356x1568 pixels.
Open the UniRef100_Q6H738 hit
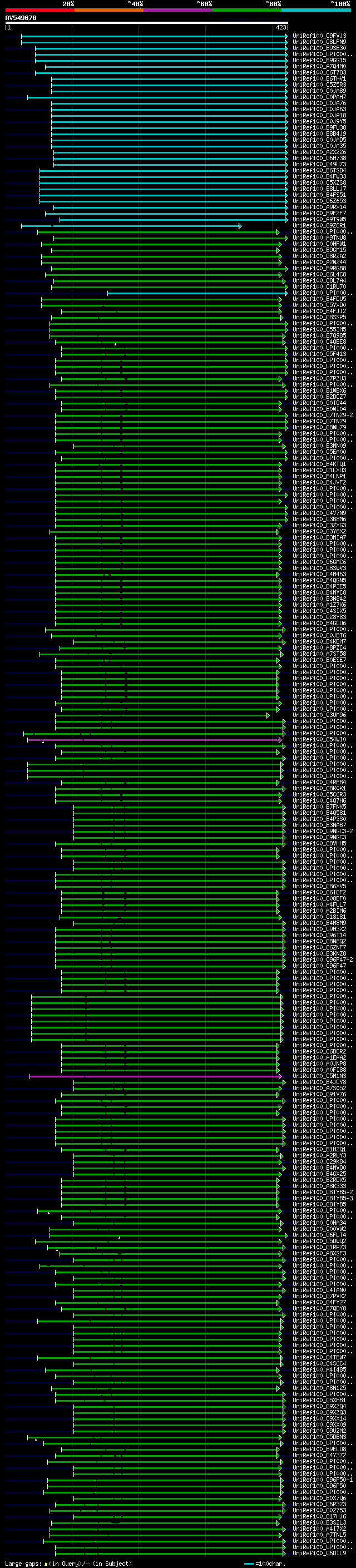(319, 159)
